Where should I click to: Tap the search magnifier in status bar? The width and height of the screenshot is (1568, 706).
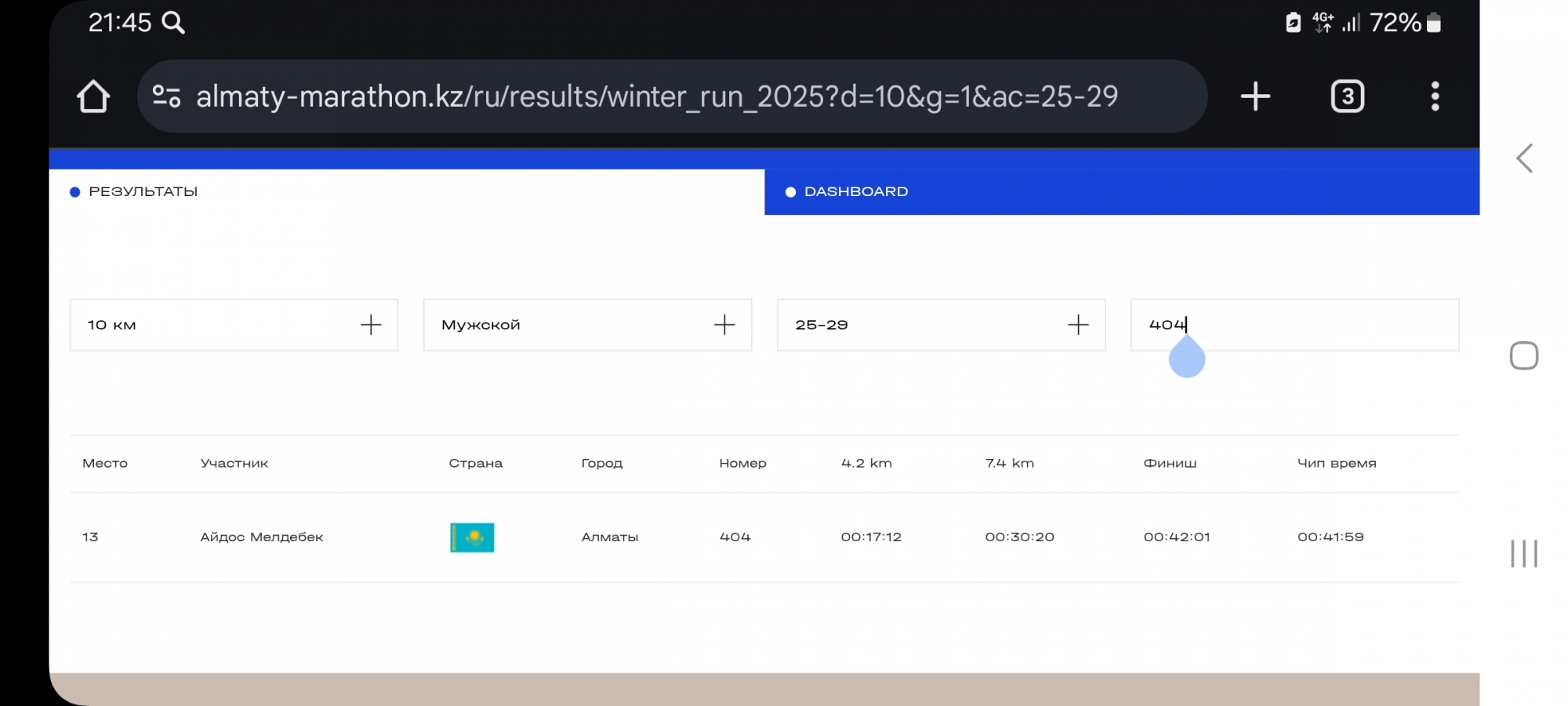pos(173,23)
